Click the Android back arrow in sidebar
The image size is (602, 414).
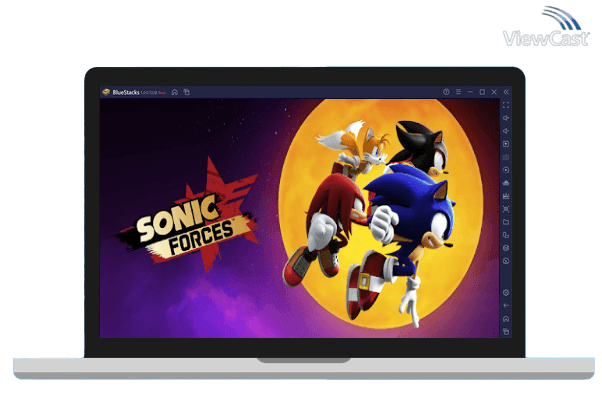506,306
